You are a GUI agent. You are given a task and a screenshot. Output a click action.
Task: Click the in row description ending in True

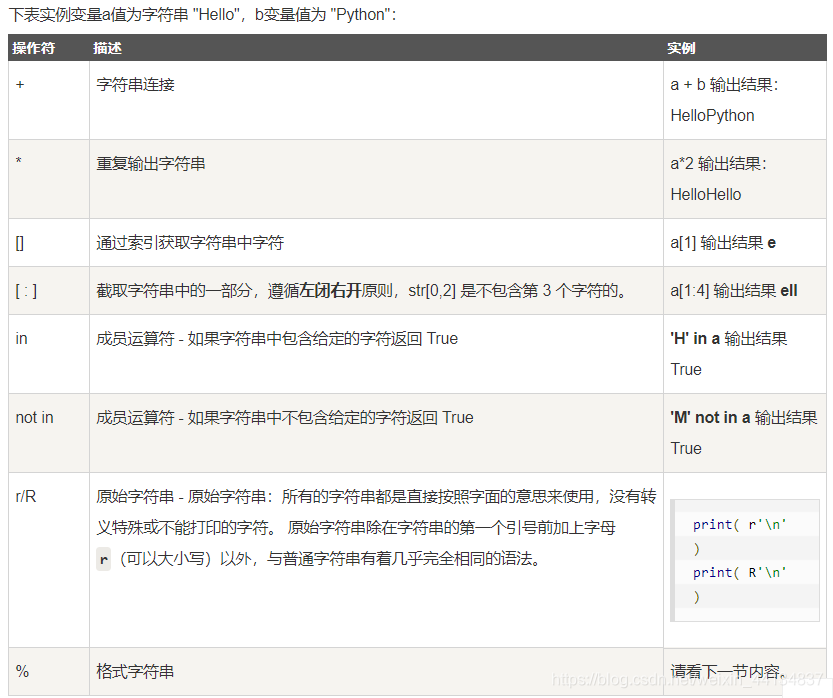point(277,338)
